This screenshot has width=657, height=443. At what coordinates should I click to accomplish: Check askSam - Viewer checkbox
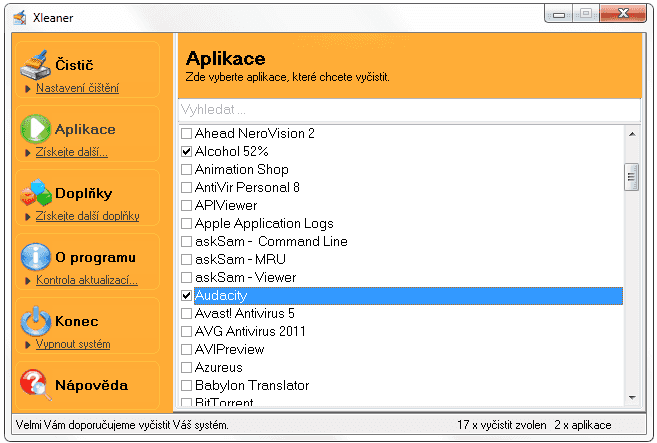pyautogui.click(x=186, y=278)
